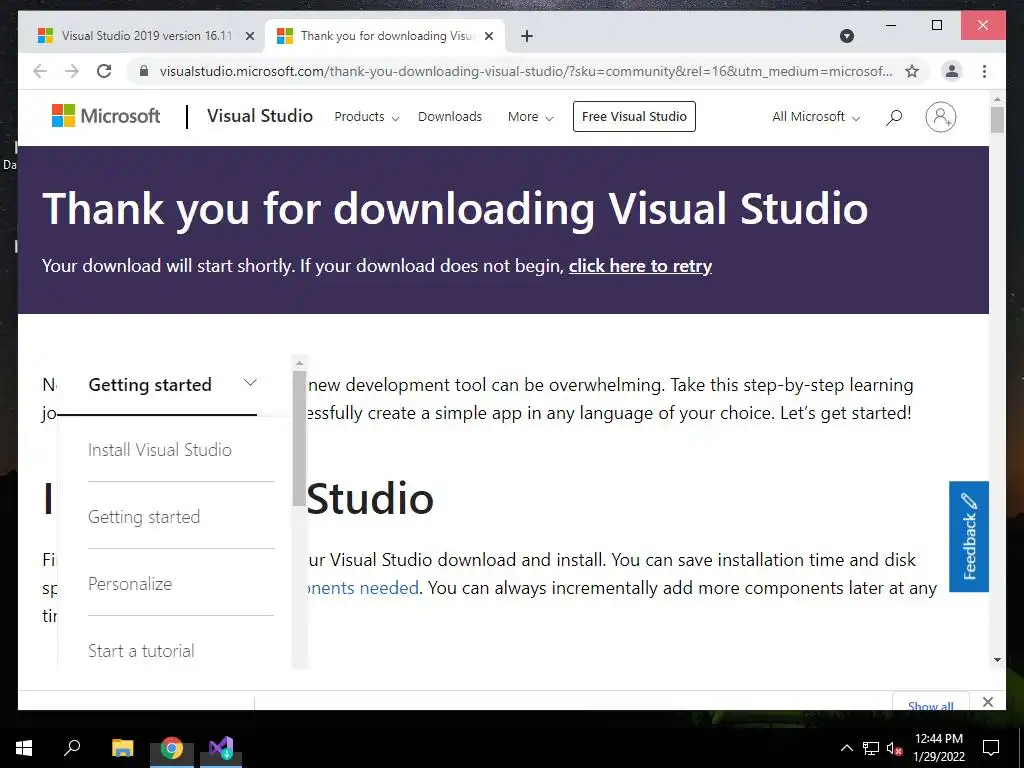Open a new tab with the plus icon
1024x768 pixels.
pos(527,36)
